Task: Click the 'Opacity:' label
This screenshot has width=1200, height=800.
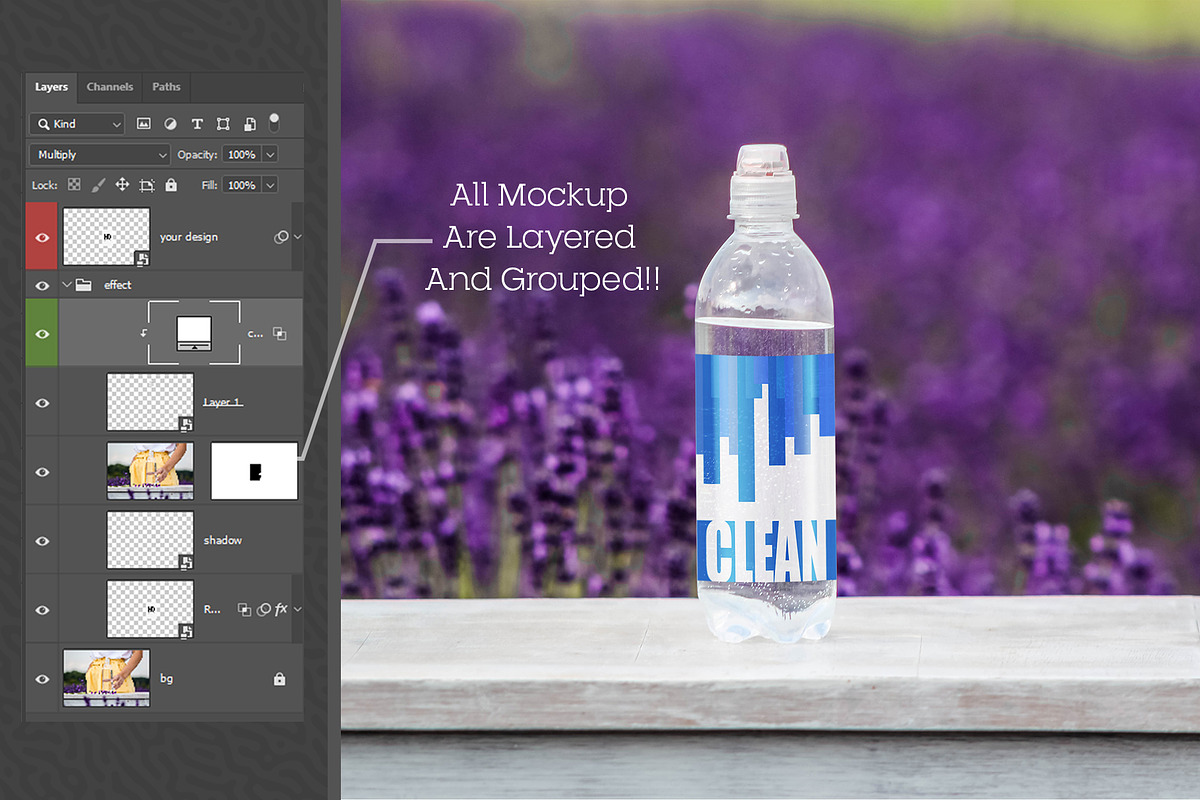Action: (x=197, y=155)
